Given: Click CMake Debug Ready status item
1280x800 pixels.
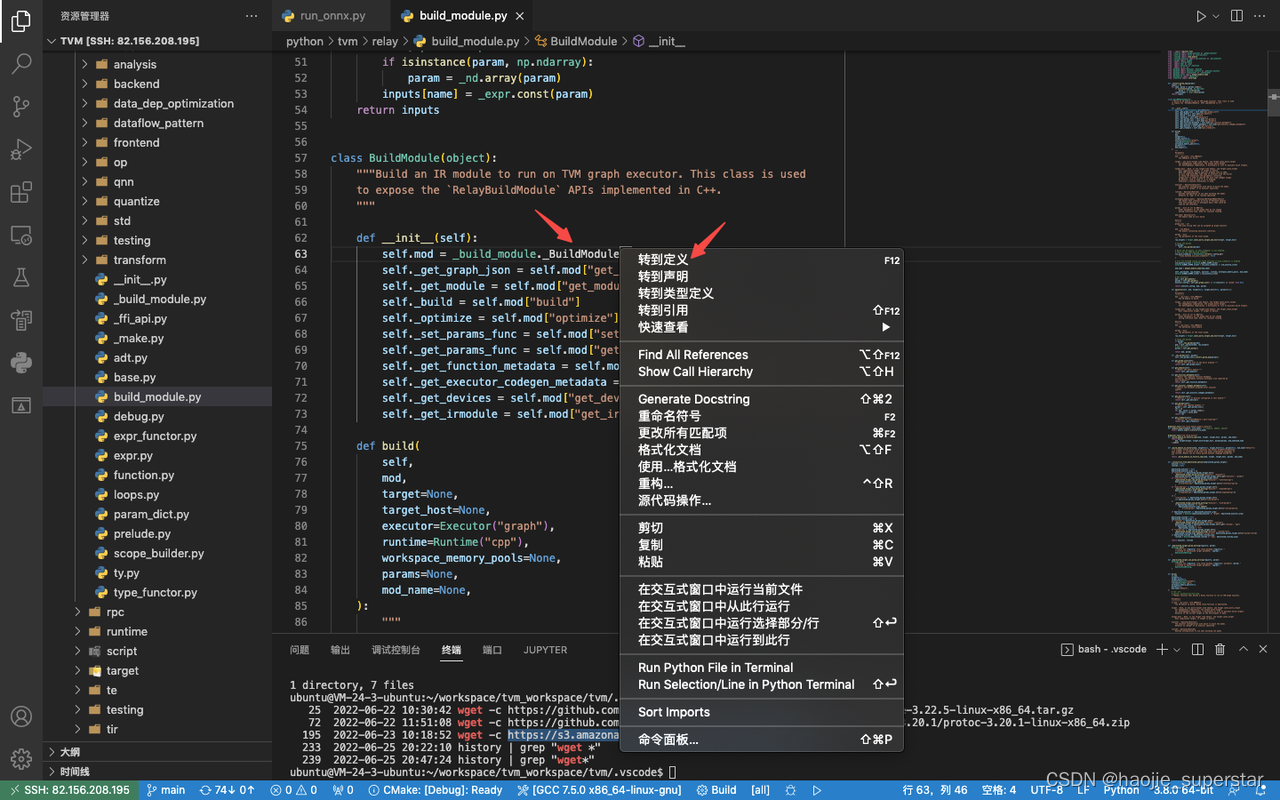Looking at the screenshot, I should (435, 790).
